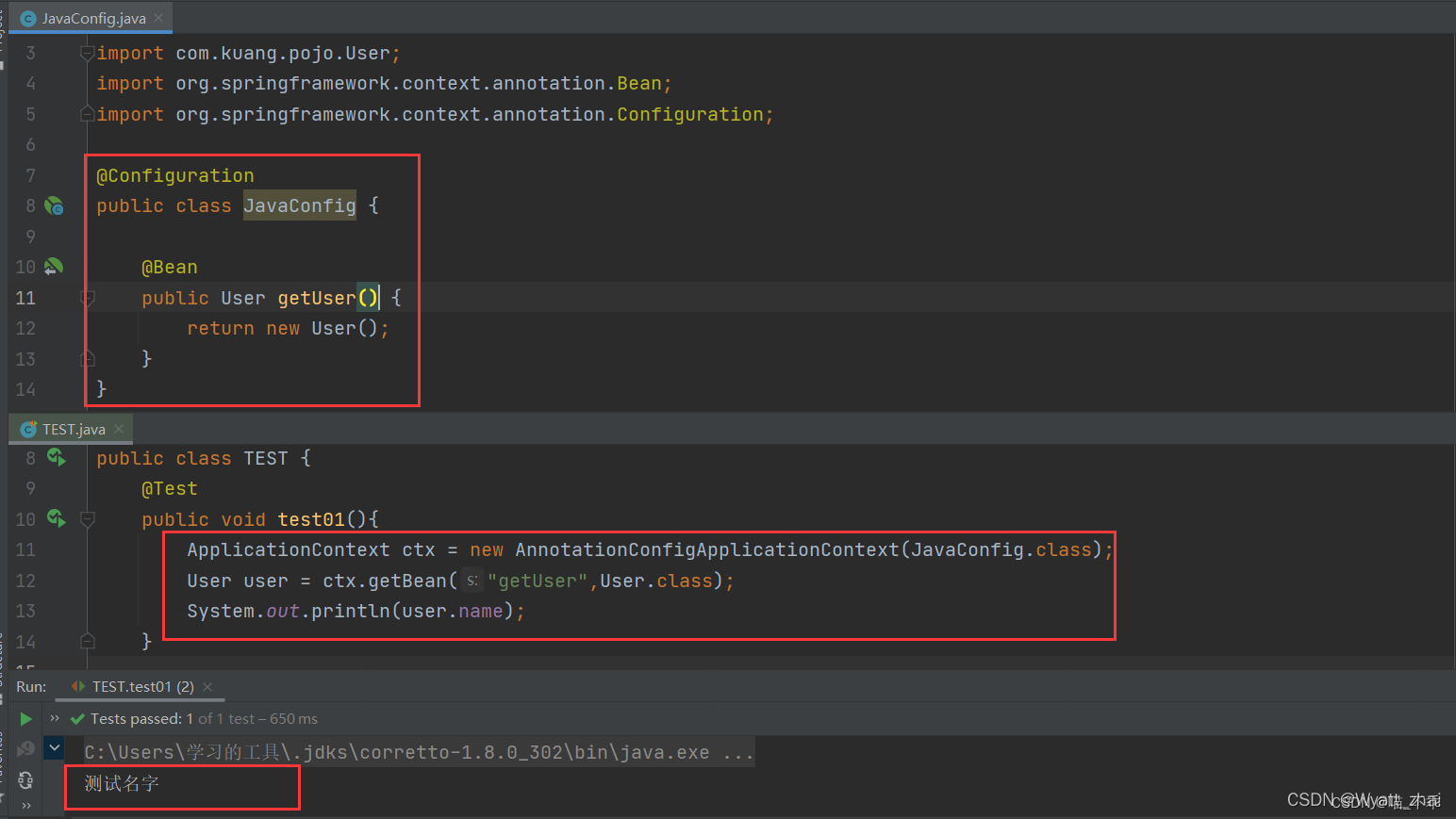Click the fold-end marker on import line 5

click(x=88, y=114)
